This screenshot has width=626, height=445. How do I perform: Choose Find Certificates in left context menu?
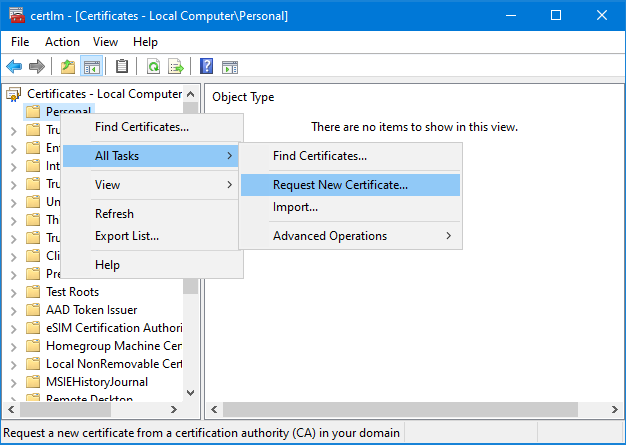click(x=152, y=127)
